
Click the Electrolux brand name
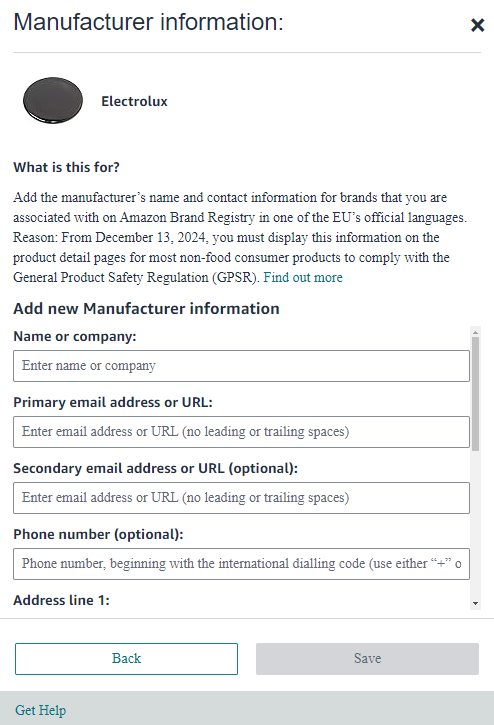134,101
